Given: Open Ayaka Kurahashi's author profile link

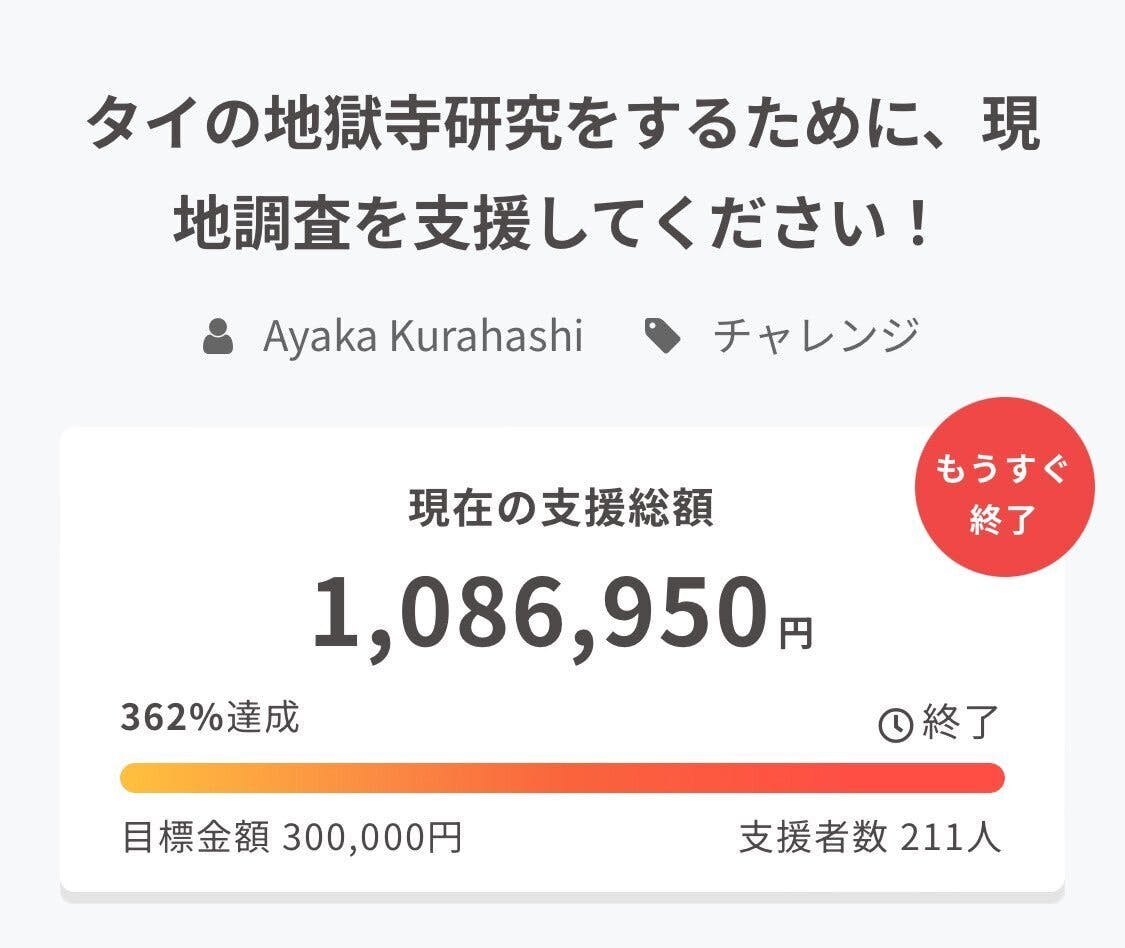Looking at the screenshot, I should 422,337.
